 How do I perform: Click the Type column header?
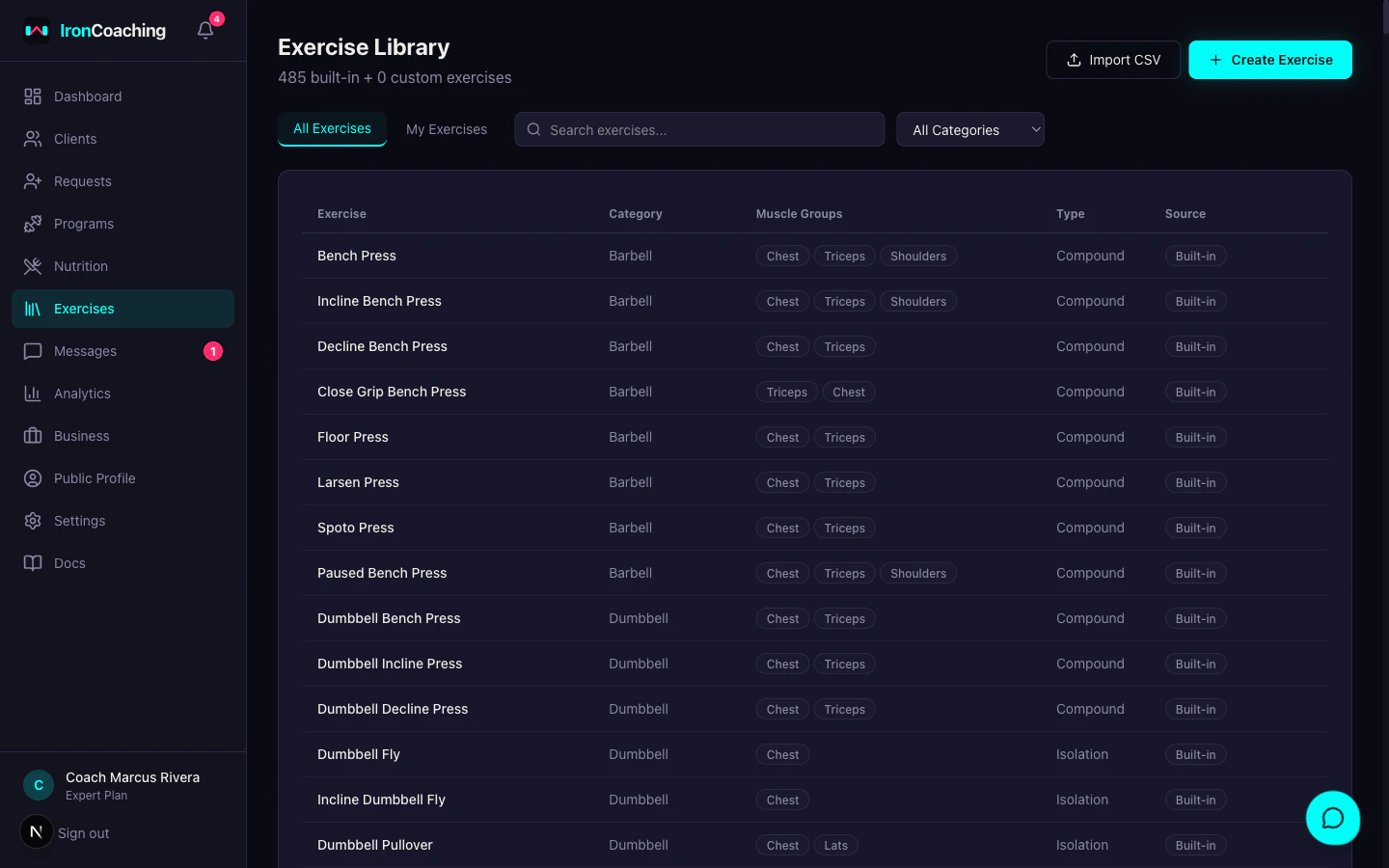pos(1071,214)
